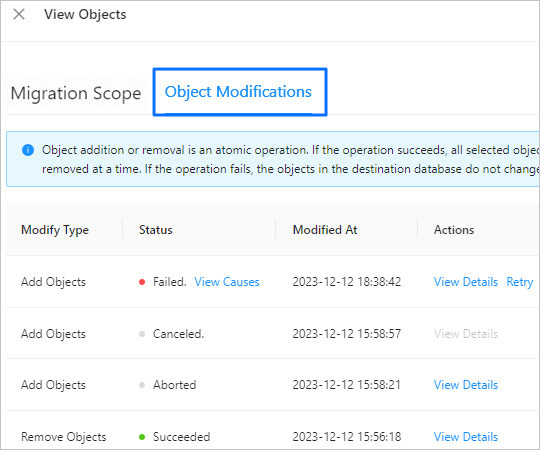The image size is (540, 450).
Task: View Details of Remove Objects operation
Action: tap(466, 437)
